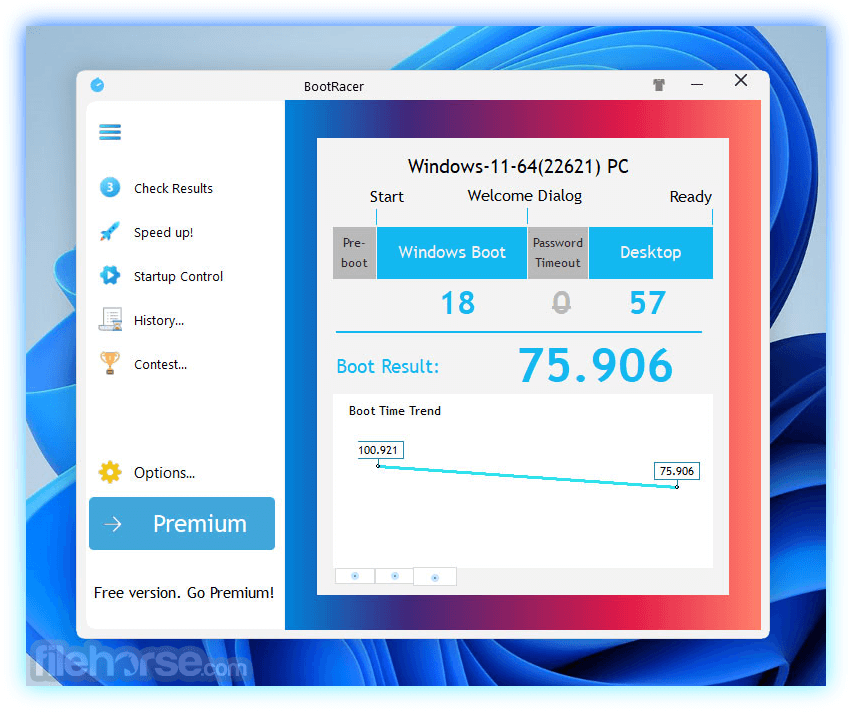Click the gray bell icon under Password Timeout
The width and height of the screenshot is (852, 712).
(x=561, y=303)
